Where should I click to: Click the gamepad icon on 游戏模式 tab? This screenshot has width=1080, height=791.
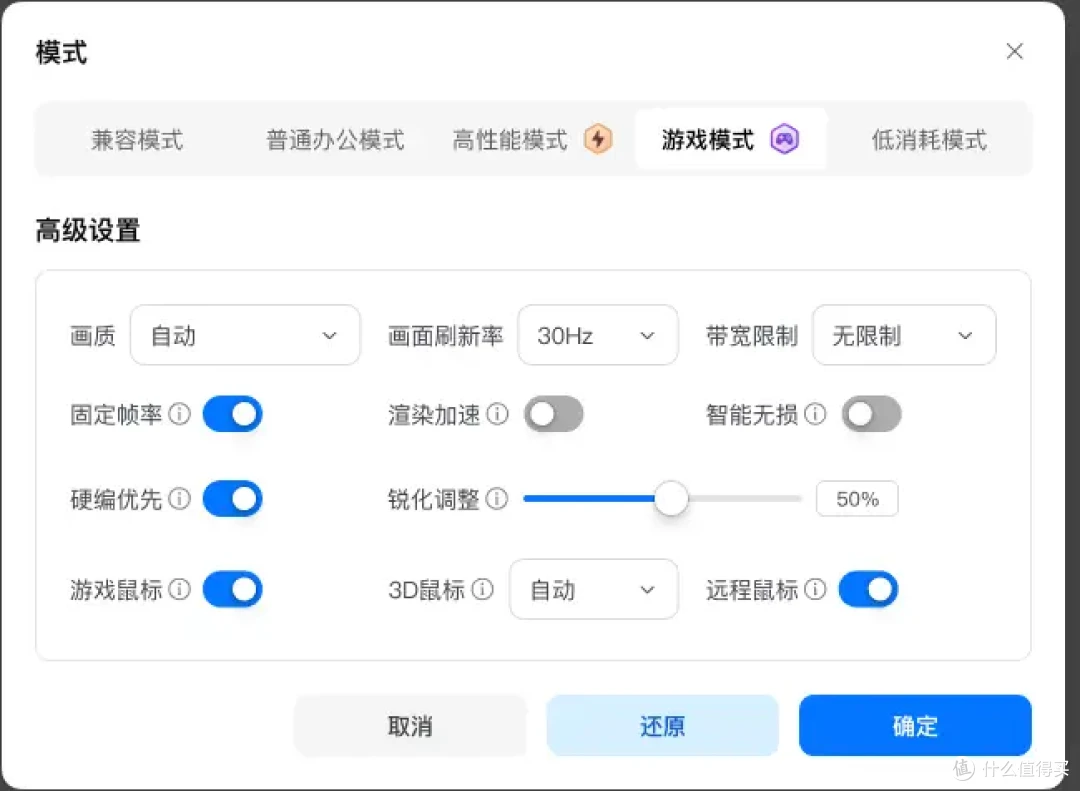(x=785, y=139)
